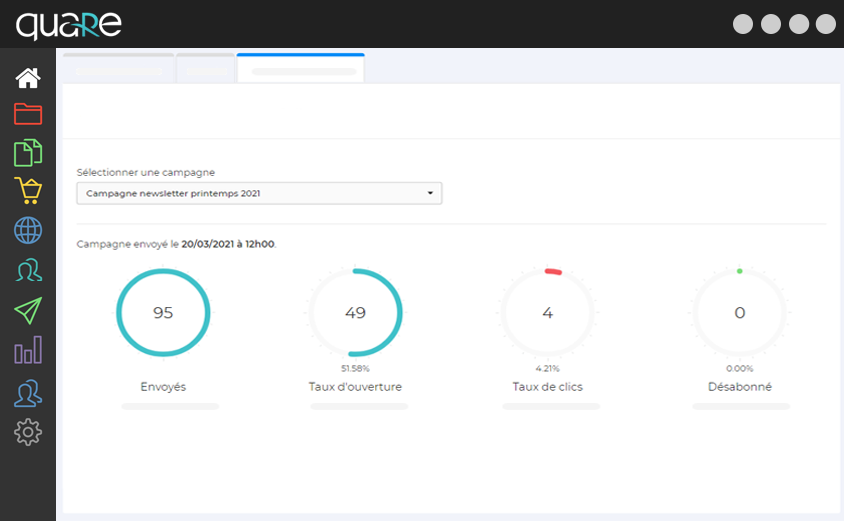Screen dimensions: 844x521
Task: Click the Taux de clics gauge showing 4
Action: point(547,312)
